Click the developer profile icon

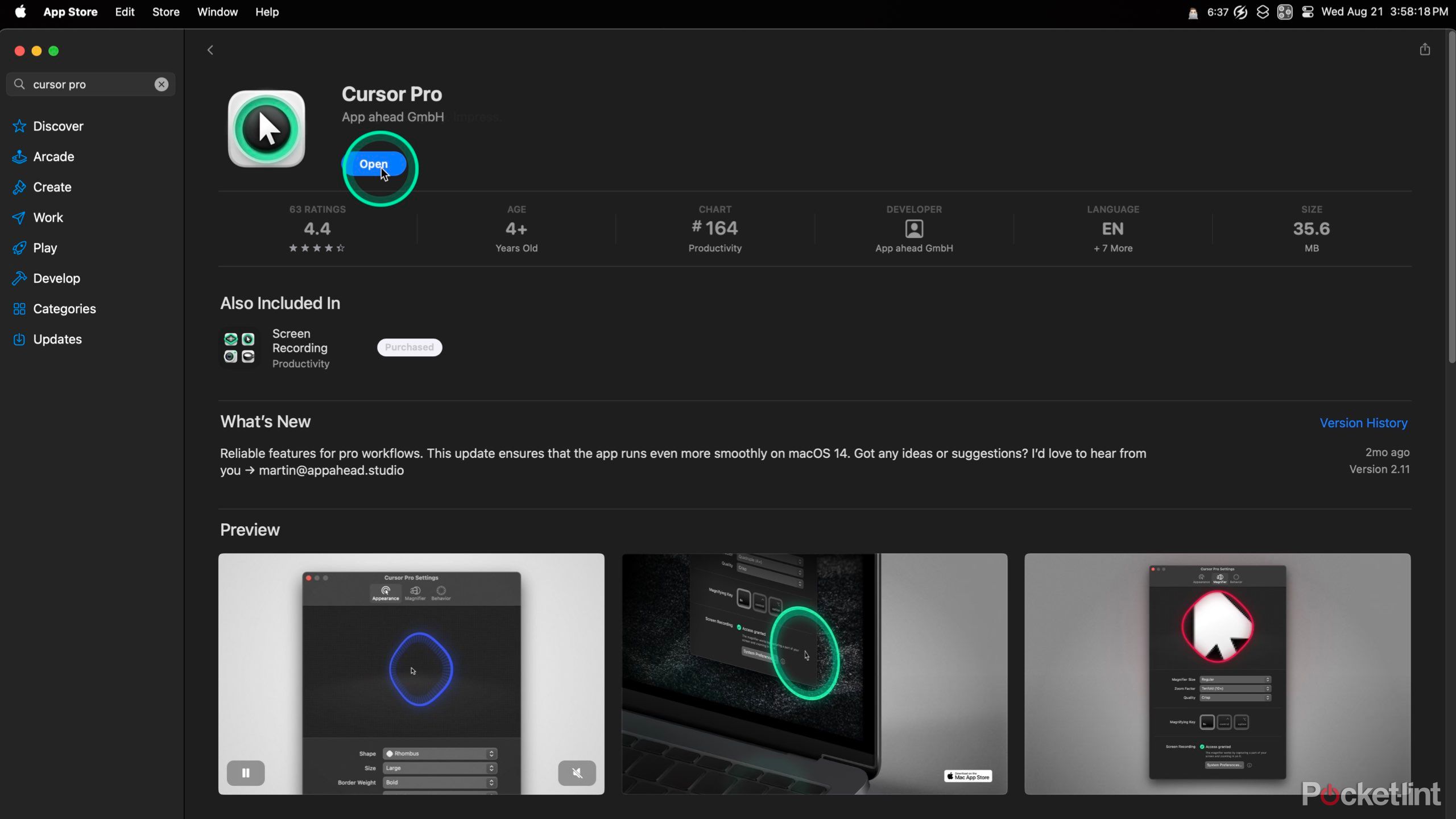(x=914, y=229)
